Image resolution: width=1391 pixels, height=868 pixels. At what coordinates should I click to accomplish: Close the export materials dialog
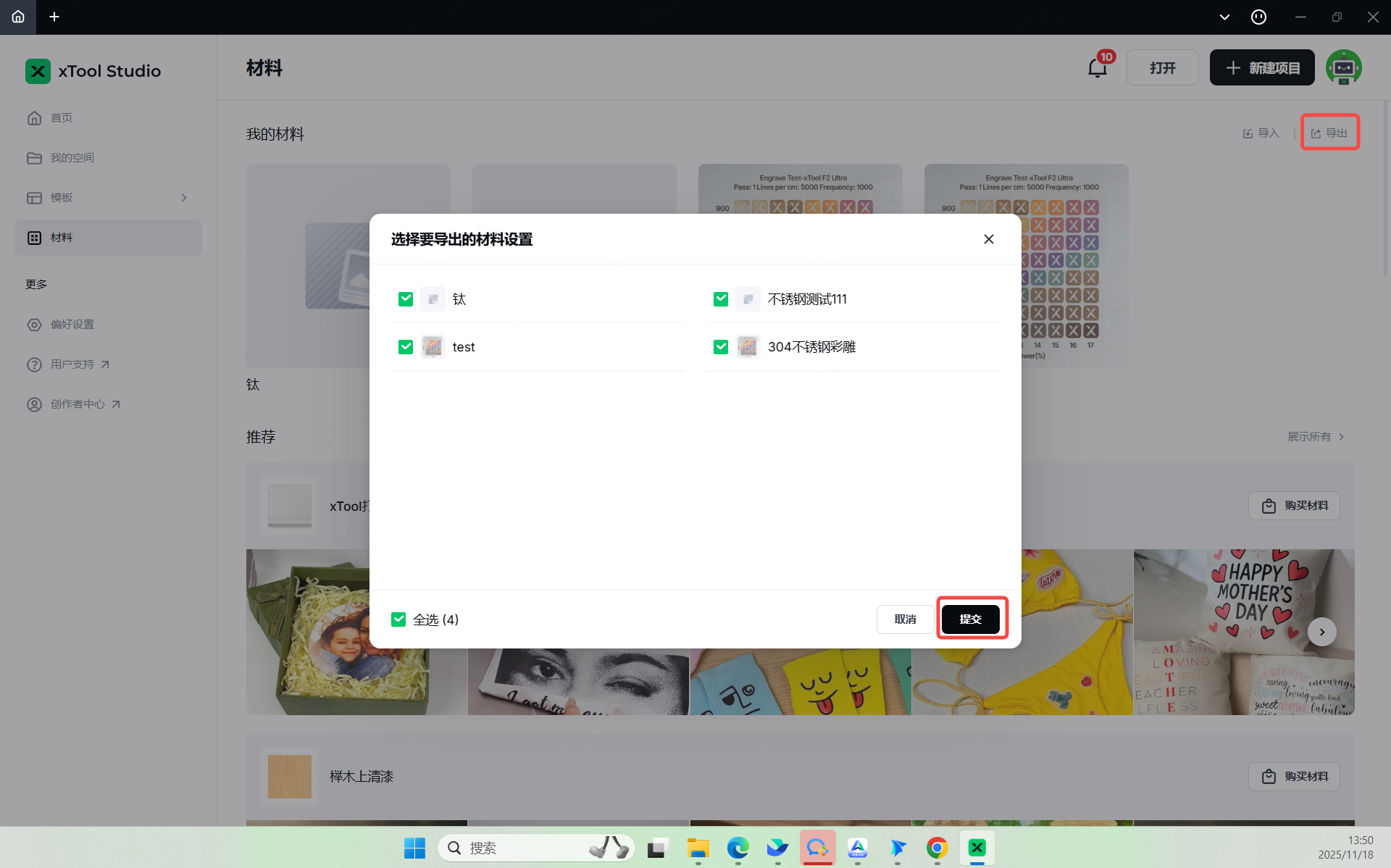pyautogui.click(x=988, y=239)
